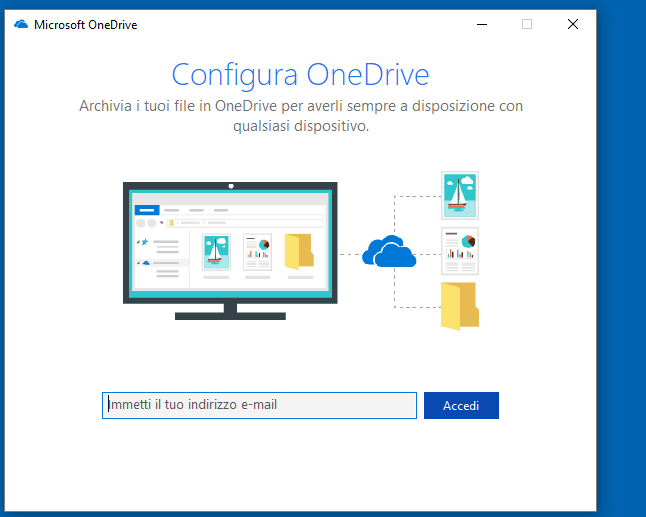Image resolution: width=646 pixels, height=517 pixels.
Task: Click the "Configura OneDrive" heading
Action: tap(300, 75)
